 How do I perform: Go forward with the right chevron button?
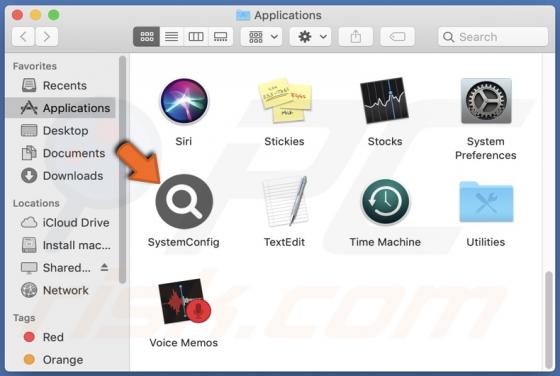pos(46,36)
